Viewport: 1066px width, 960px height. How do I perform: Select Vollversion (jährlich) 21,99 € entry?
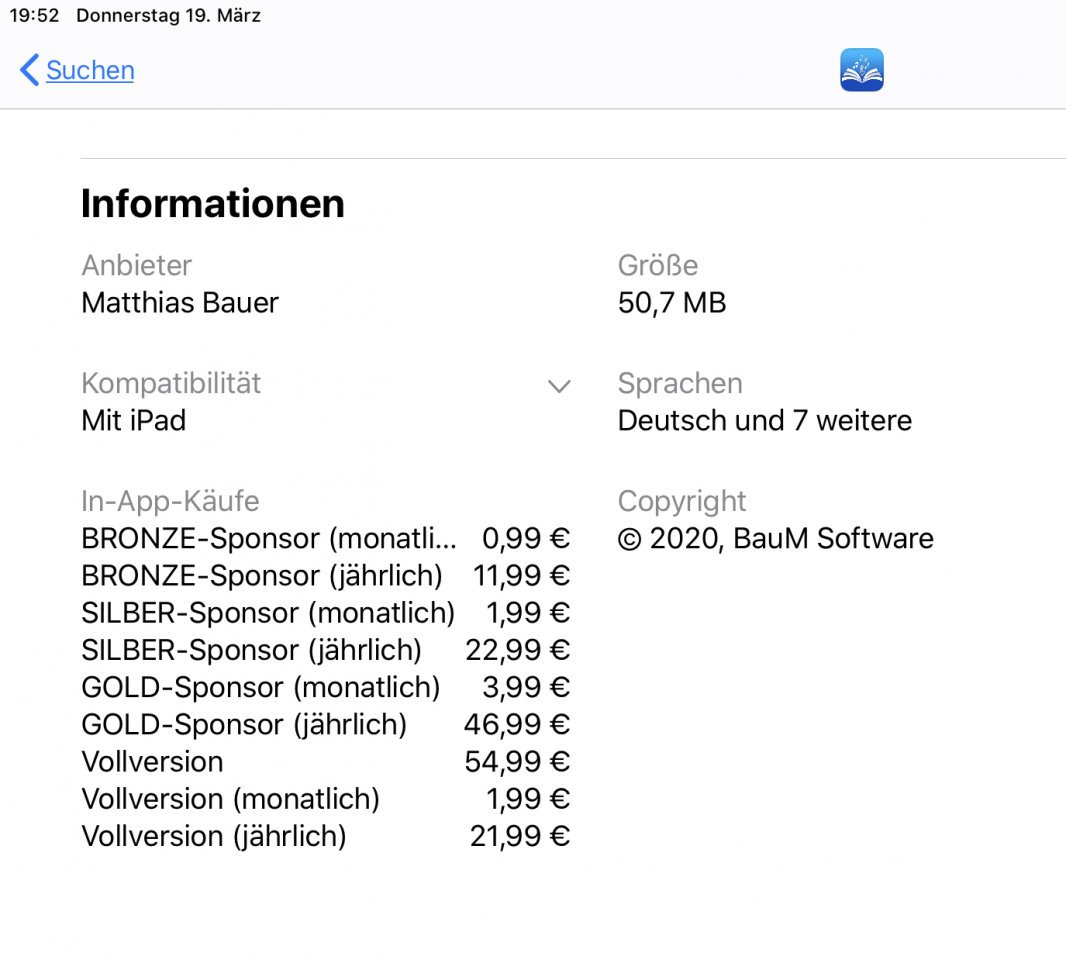(x=326, y=836)
